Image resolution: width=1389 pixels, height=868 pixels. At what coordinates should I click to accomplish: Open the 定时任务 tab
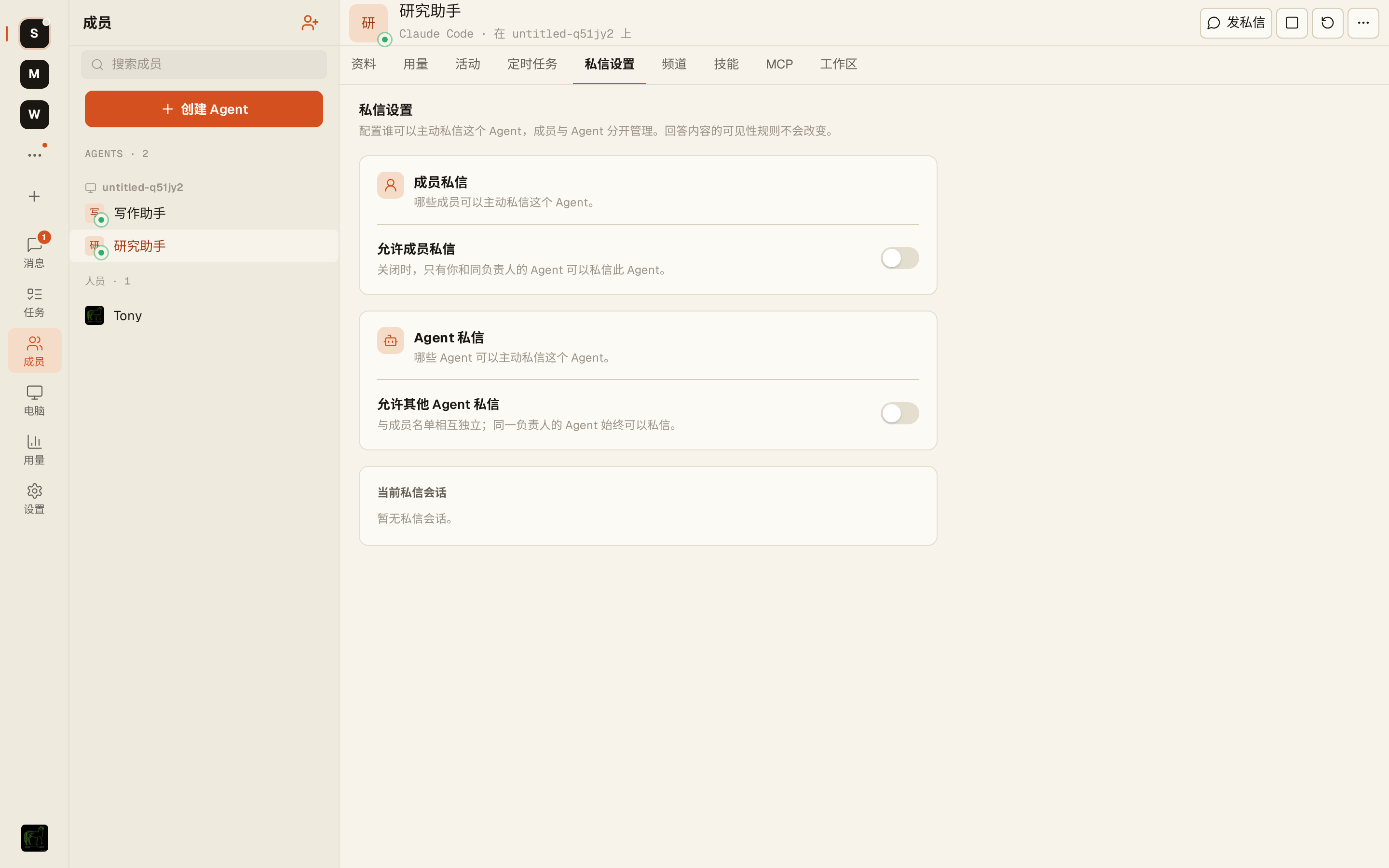(532, 64)
